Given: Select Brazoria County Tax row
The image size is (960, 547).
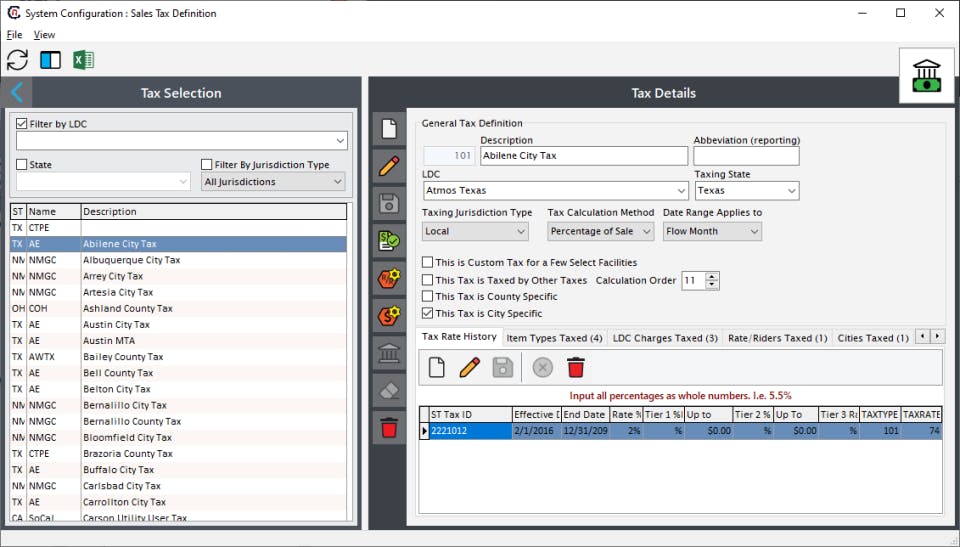Looking at the screenshot, I should 178,453.
